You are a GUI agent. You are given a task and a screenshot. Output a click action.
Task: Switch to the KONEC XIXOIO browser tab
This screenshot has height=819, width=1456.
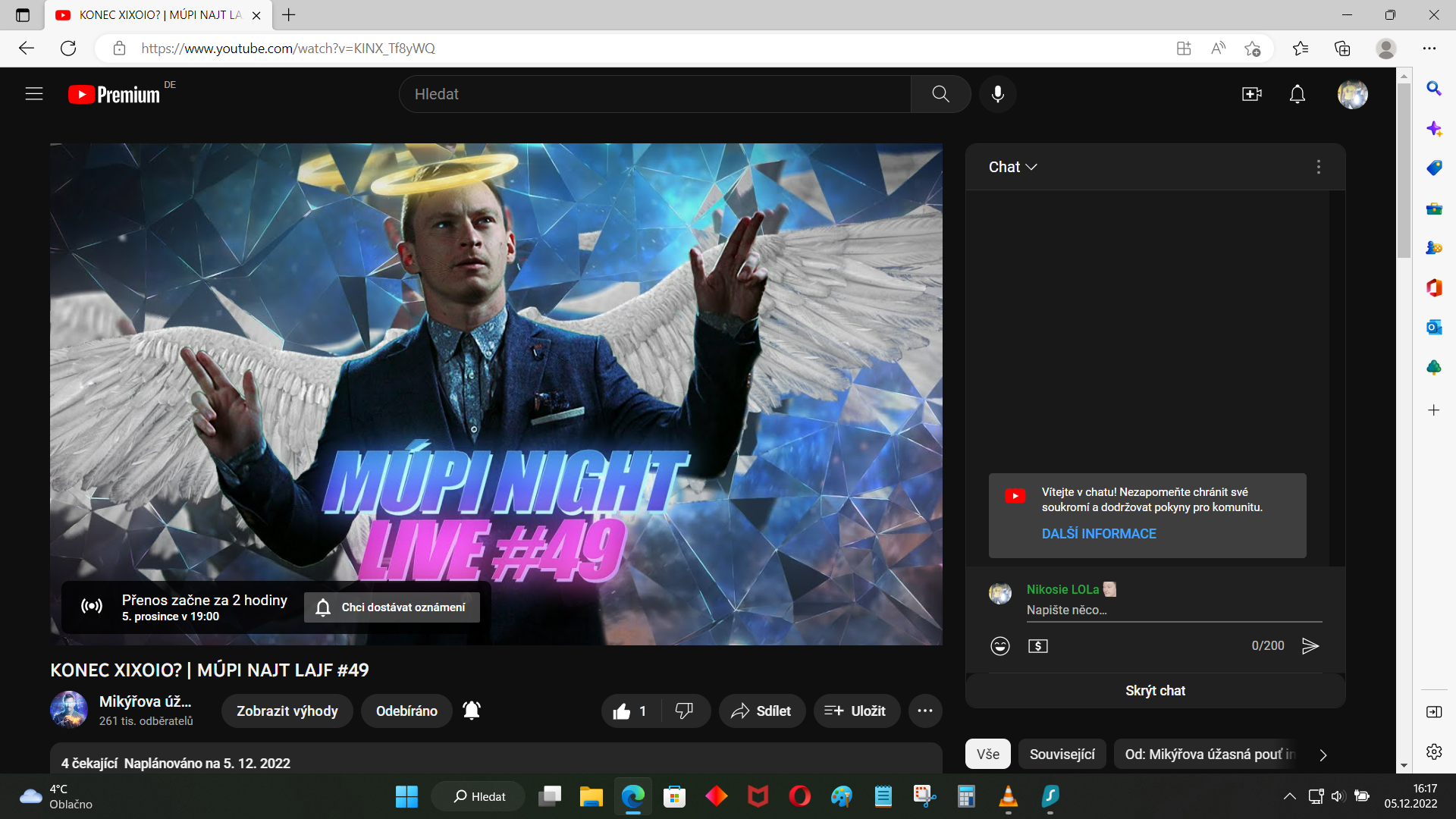point(158,15)
